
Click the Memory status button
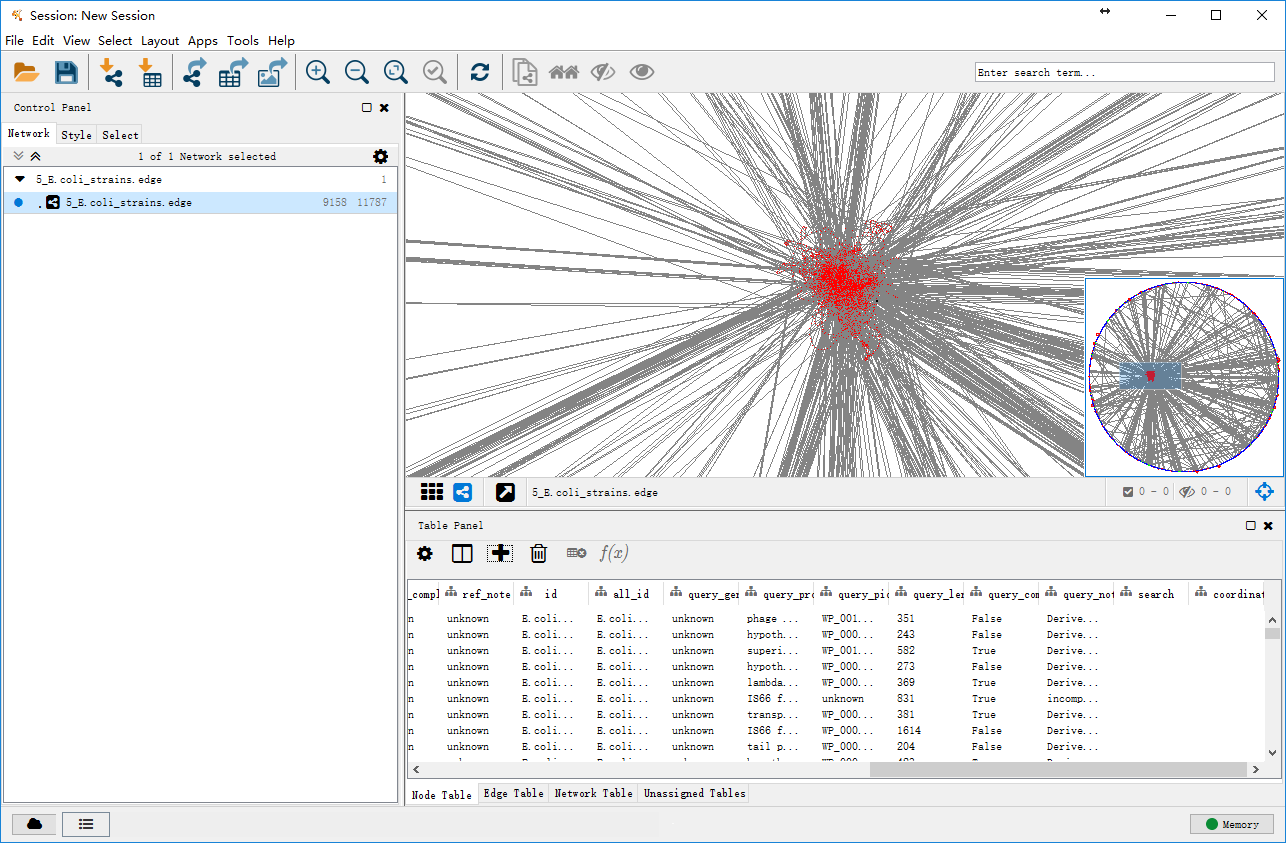tap(1231, 824)
